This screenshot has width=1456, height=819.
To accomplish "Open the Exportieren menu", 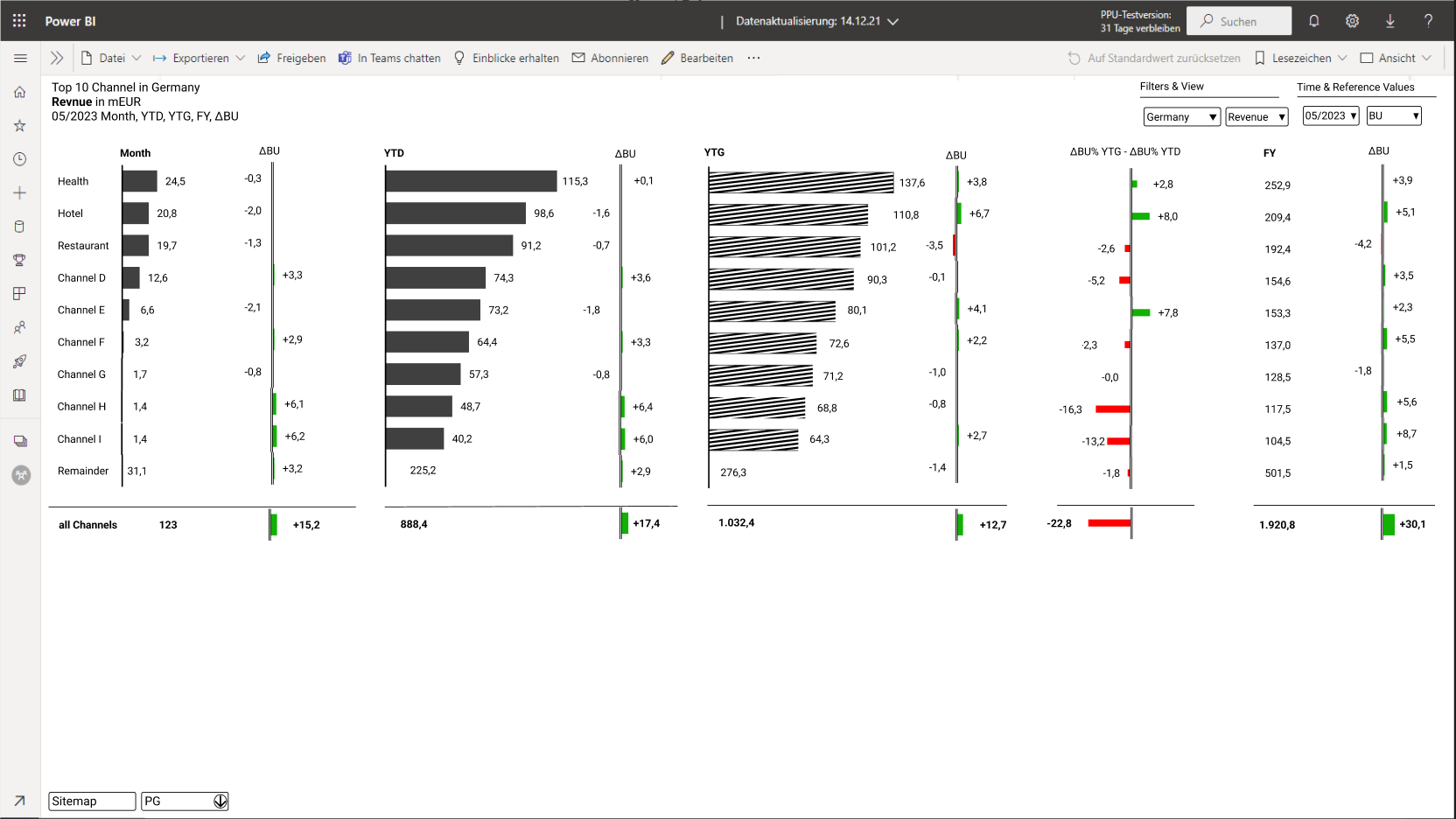I will pos(199,58).
